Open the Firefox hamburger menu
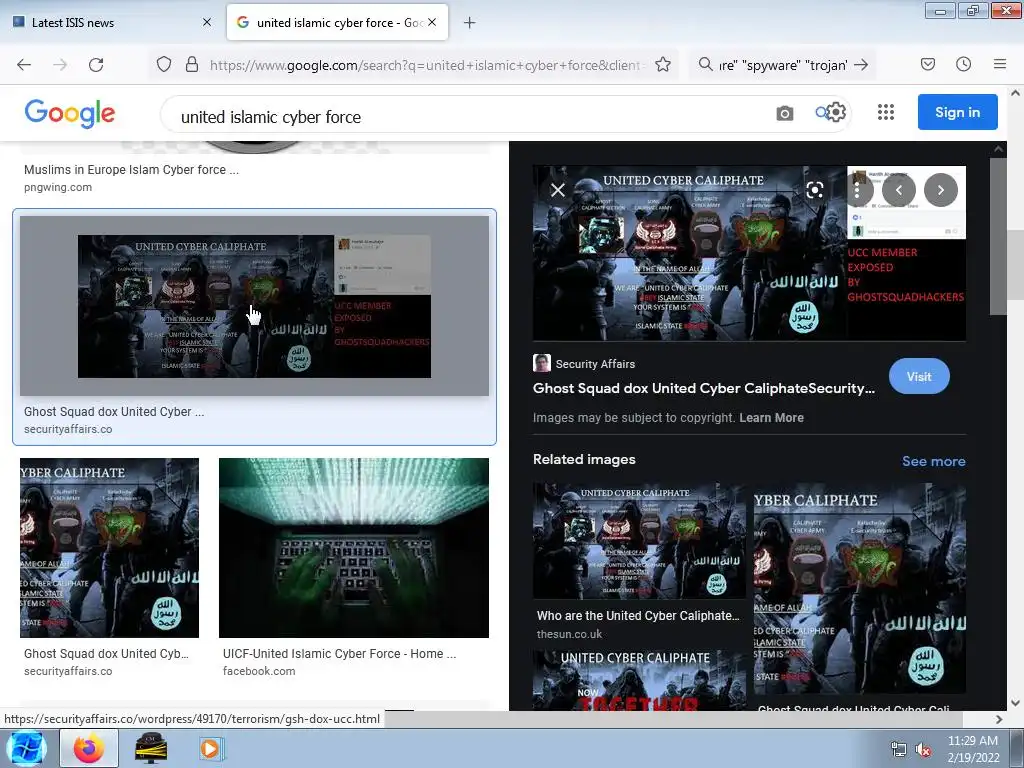Screen dimensions: 1024x768 pyautogui.click(x=999, y=64)
